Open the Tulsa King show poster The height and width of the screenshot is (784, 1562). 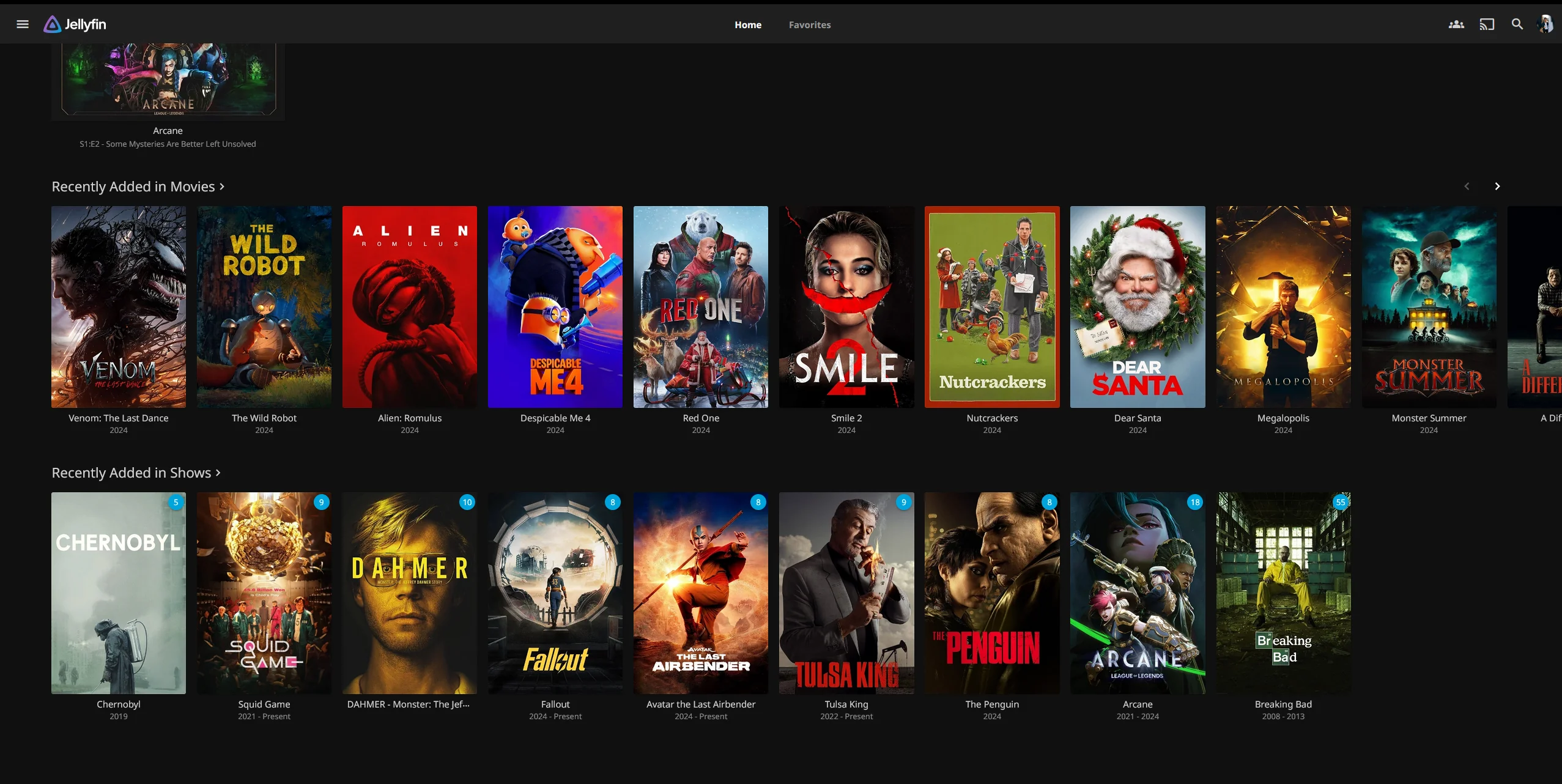point(846,593)
